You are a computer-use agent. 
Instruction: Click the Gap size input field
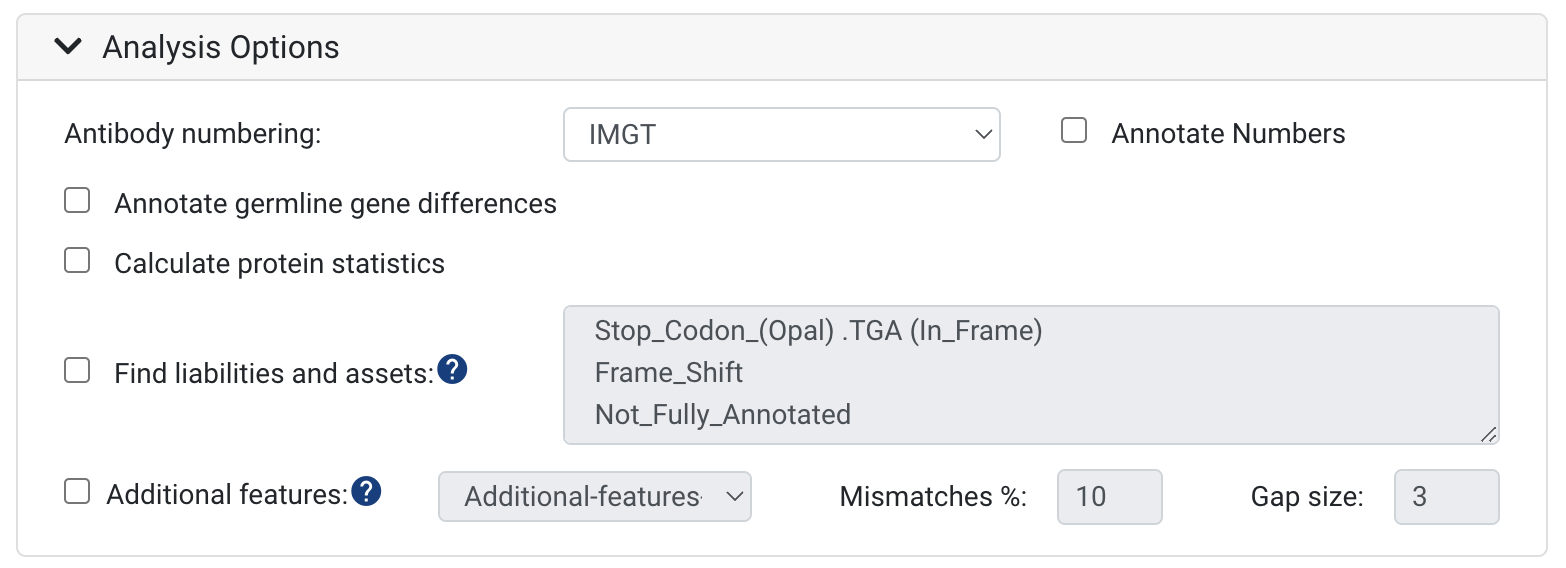tap(1447, 496)
